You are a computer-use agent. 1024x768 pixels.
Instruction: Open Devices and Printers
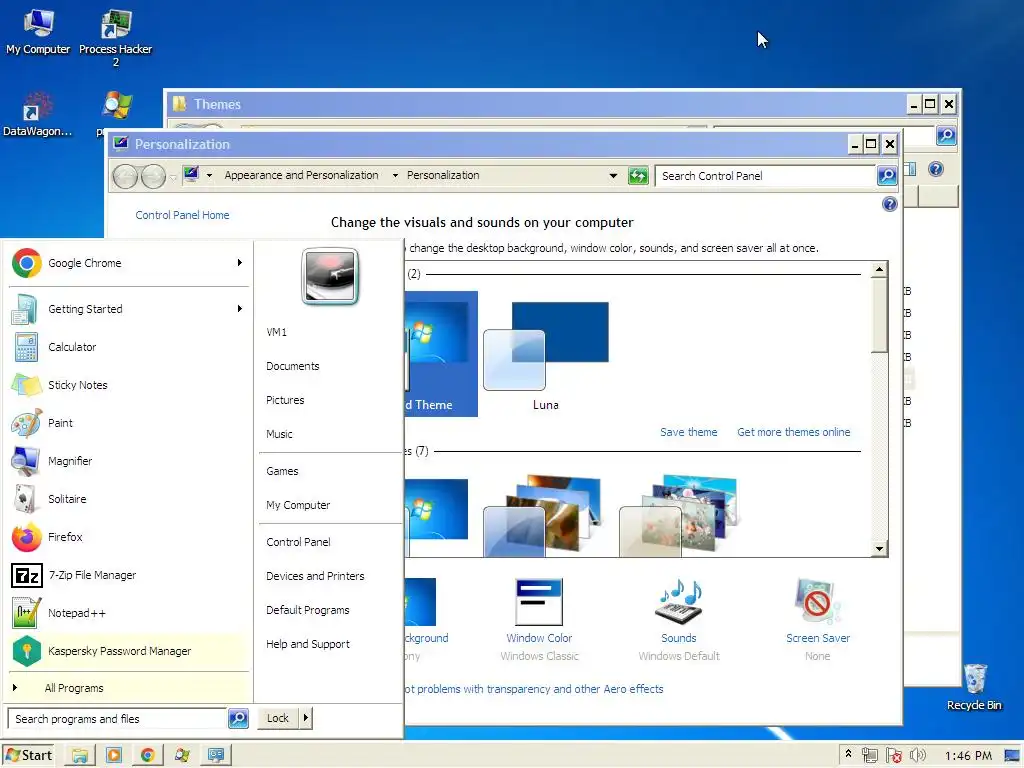tap(315, 576)
